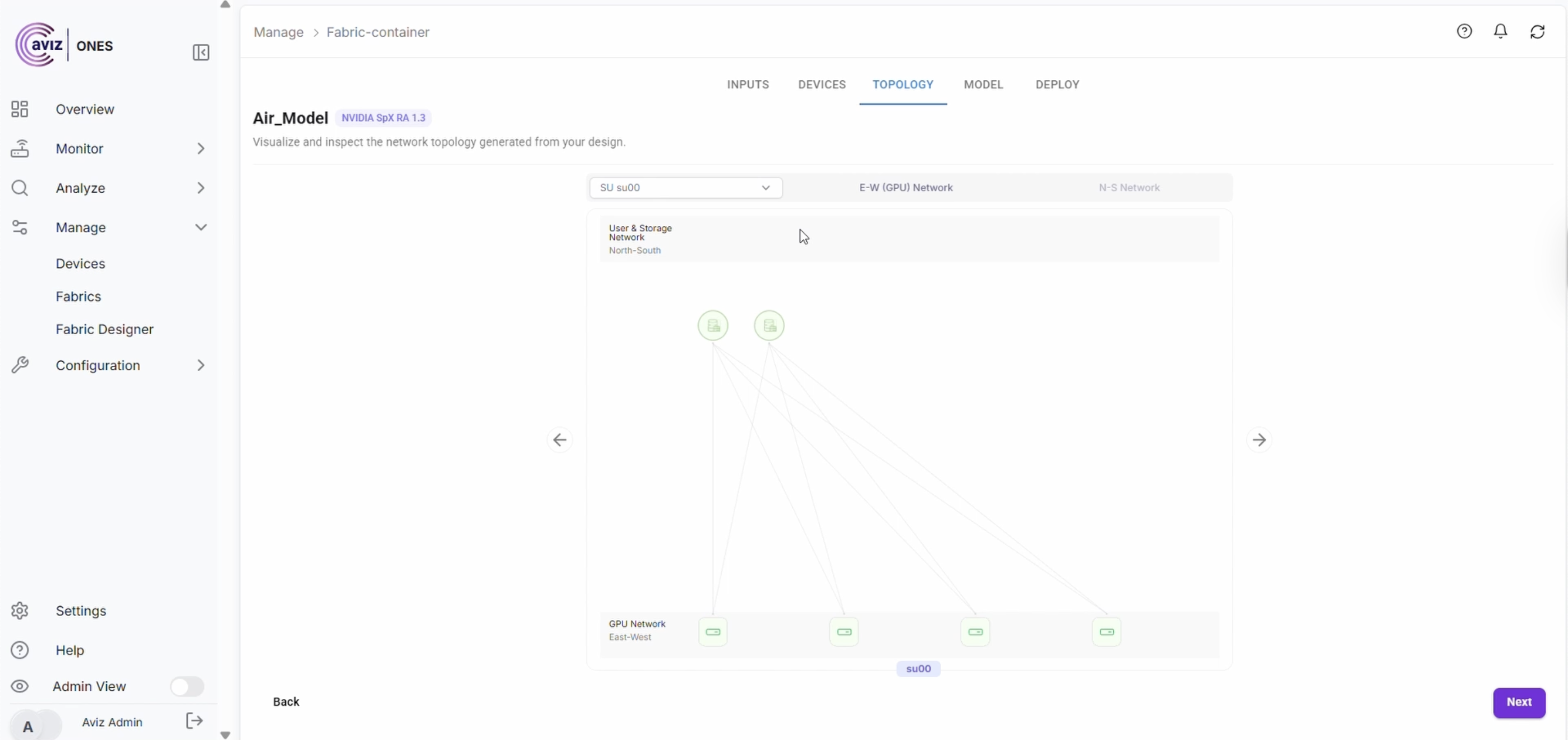Open notifications bell icon
Image resolution: width=1568 pixels, height=740 pixels.
point(1501,31)
